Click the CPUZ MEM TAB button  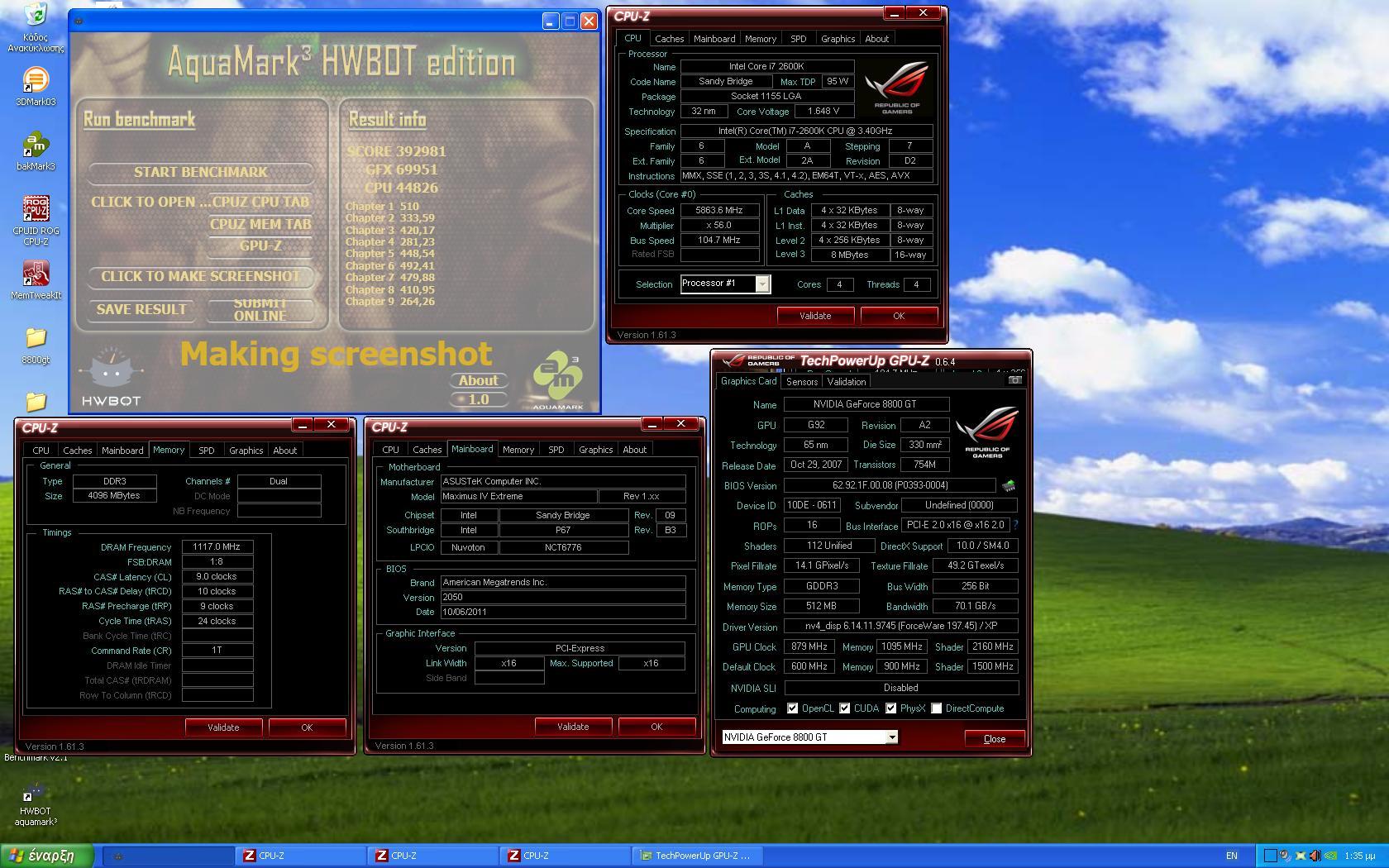tap(260, 224)
